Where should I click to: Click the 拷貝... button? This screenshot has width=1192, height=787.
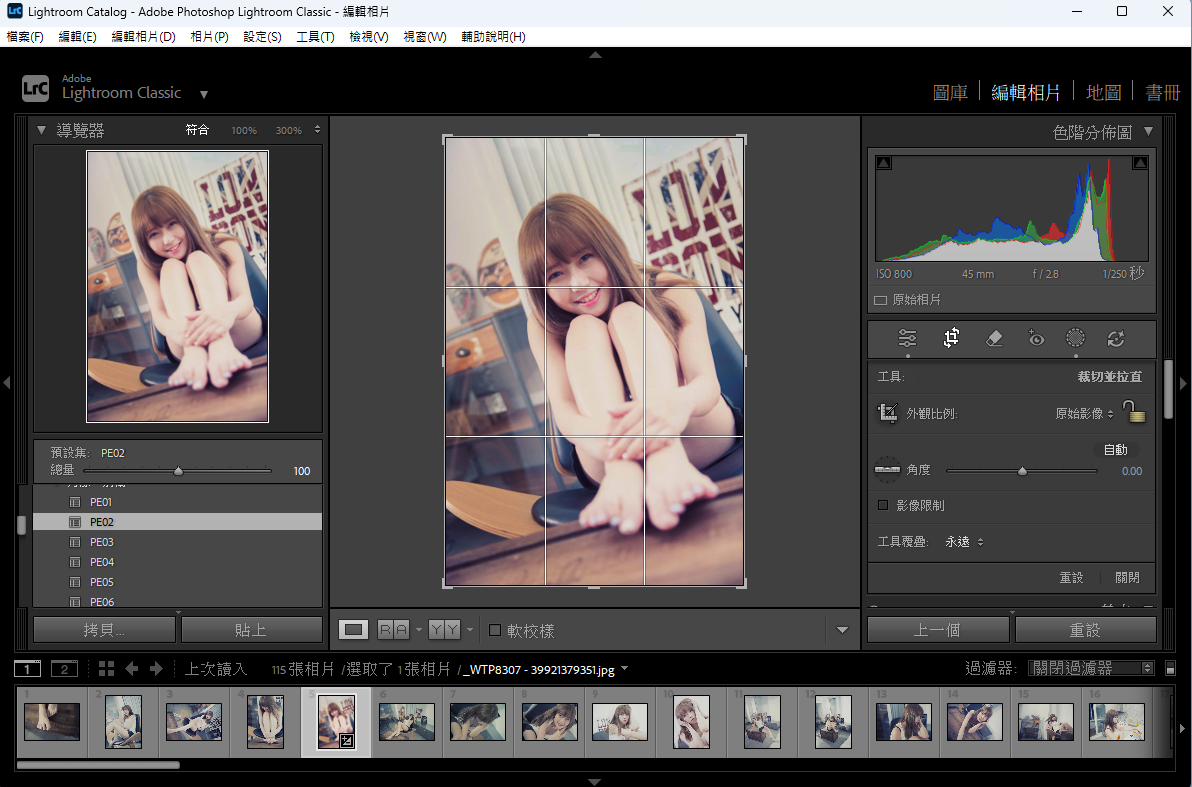(105, 630)
